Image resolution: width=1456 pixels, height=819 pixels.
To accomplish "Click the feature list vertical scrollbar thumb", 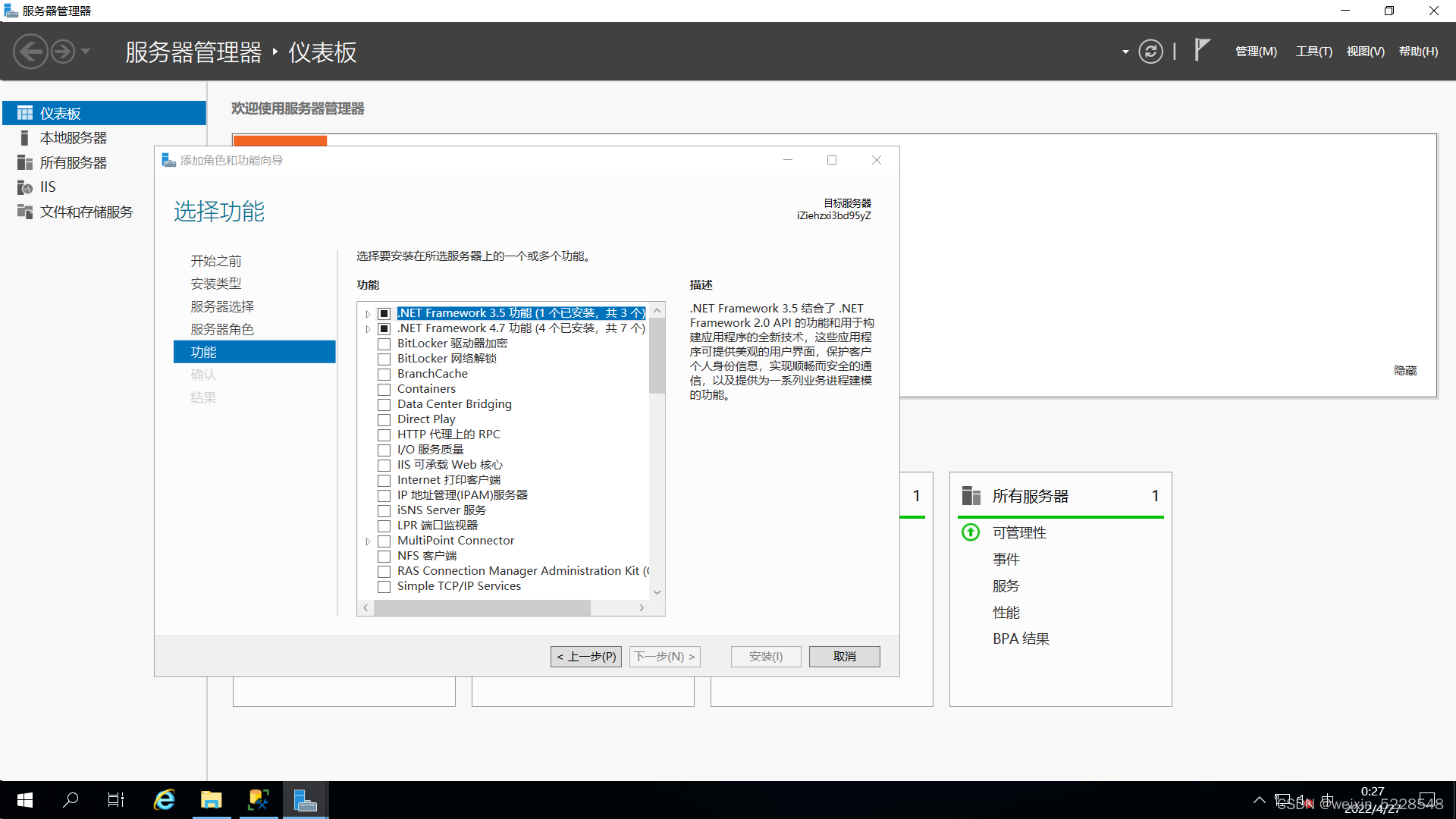I will (657, 356).
